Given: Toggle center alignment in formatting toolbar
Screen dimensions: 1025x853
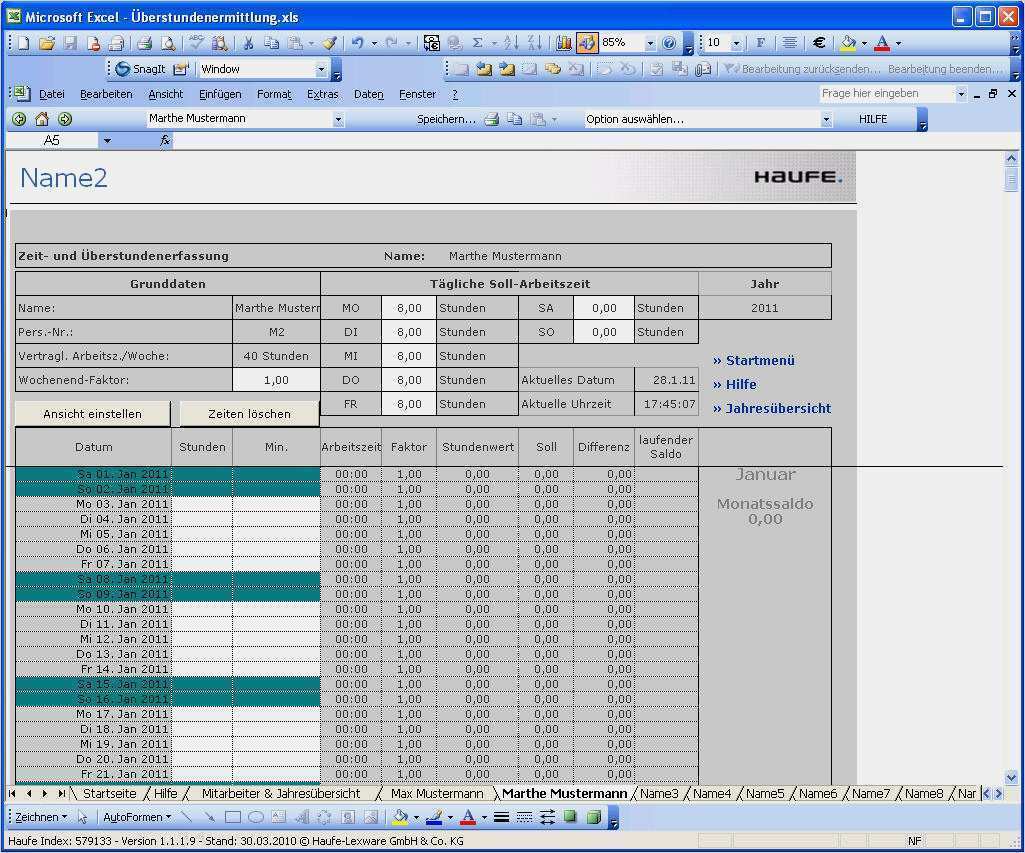Looking at the screenshot, I should point(789,43).
